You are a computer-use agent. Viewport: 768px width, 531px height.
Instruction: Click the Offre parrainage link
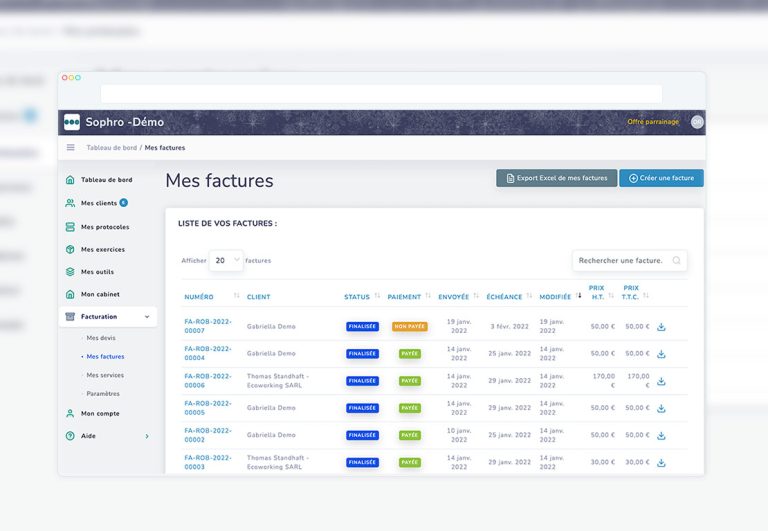652,122
